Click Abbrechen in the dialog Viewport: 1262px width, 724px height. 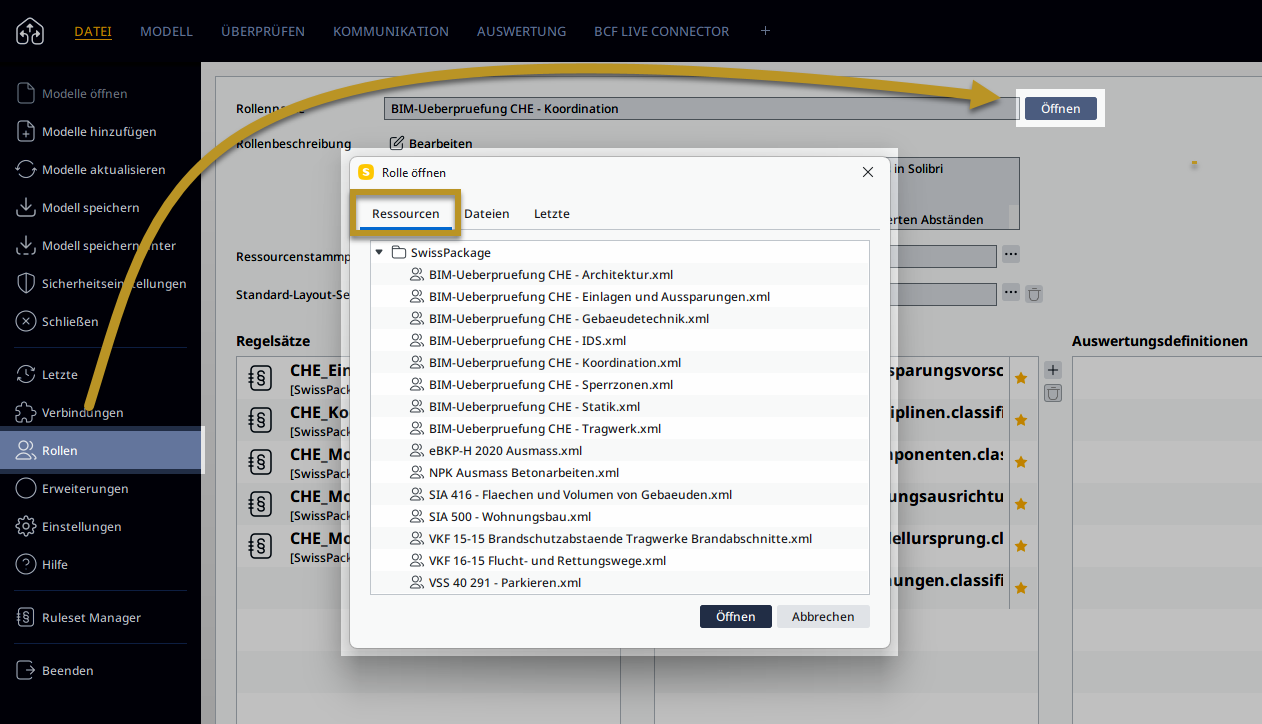(x=823, y=616)
